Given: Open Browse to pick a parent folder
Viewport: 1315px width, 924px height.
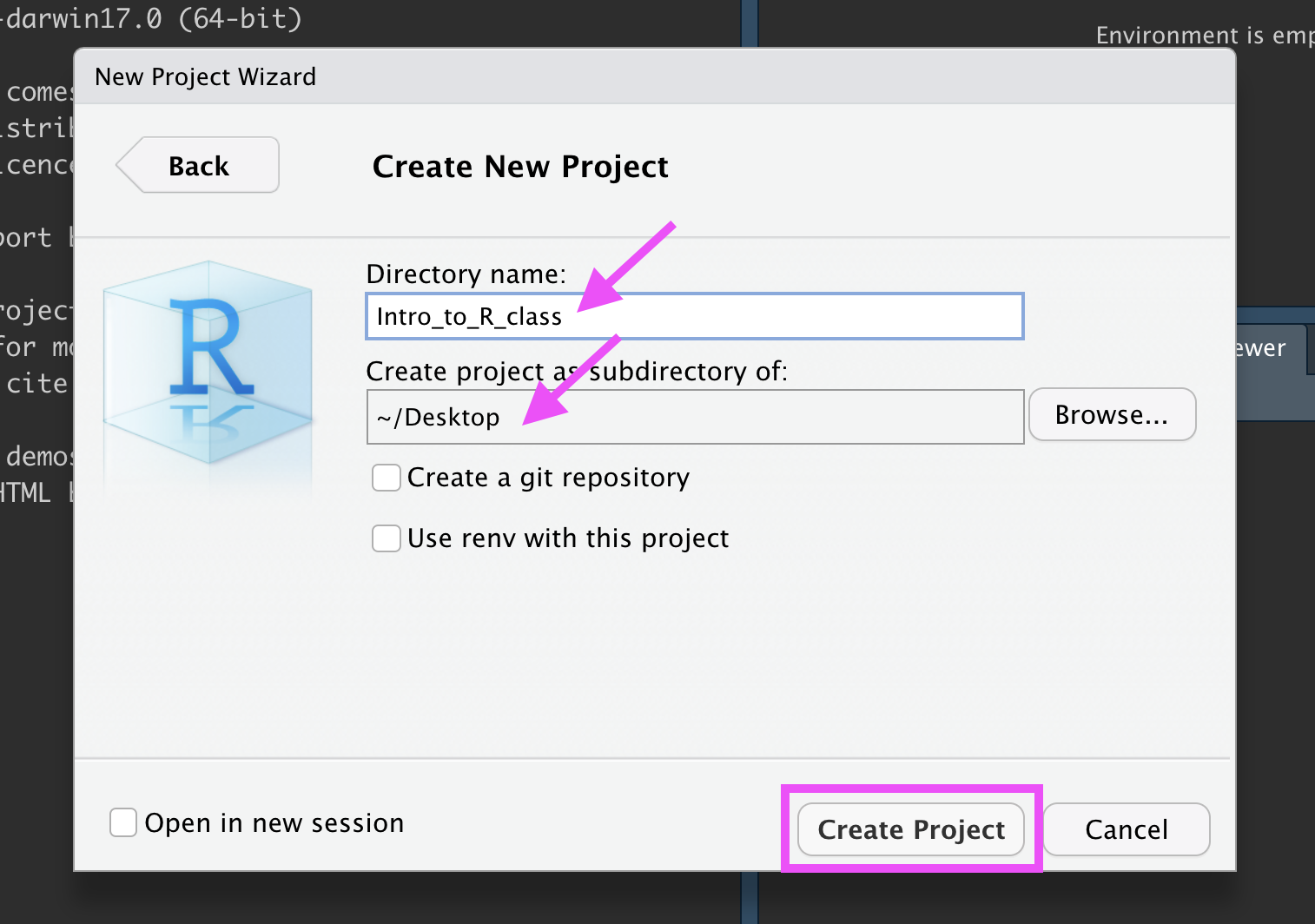Looking at the screenshot, I should click(x=1112, y=414).
